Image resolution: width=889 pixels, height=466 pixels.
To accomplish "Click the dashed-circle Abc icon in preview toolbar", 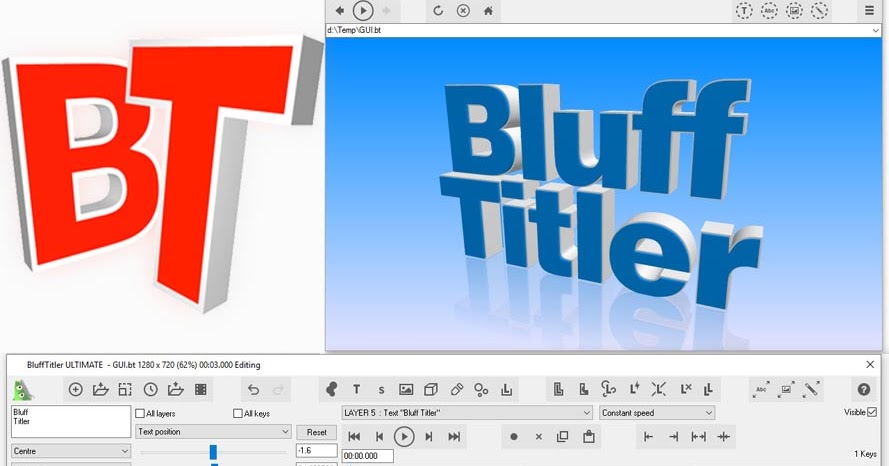I will [769, 11].
